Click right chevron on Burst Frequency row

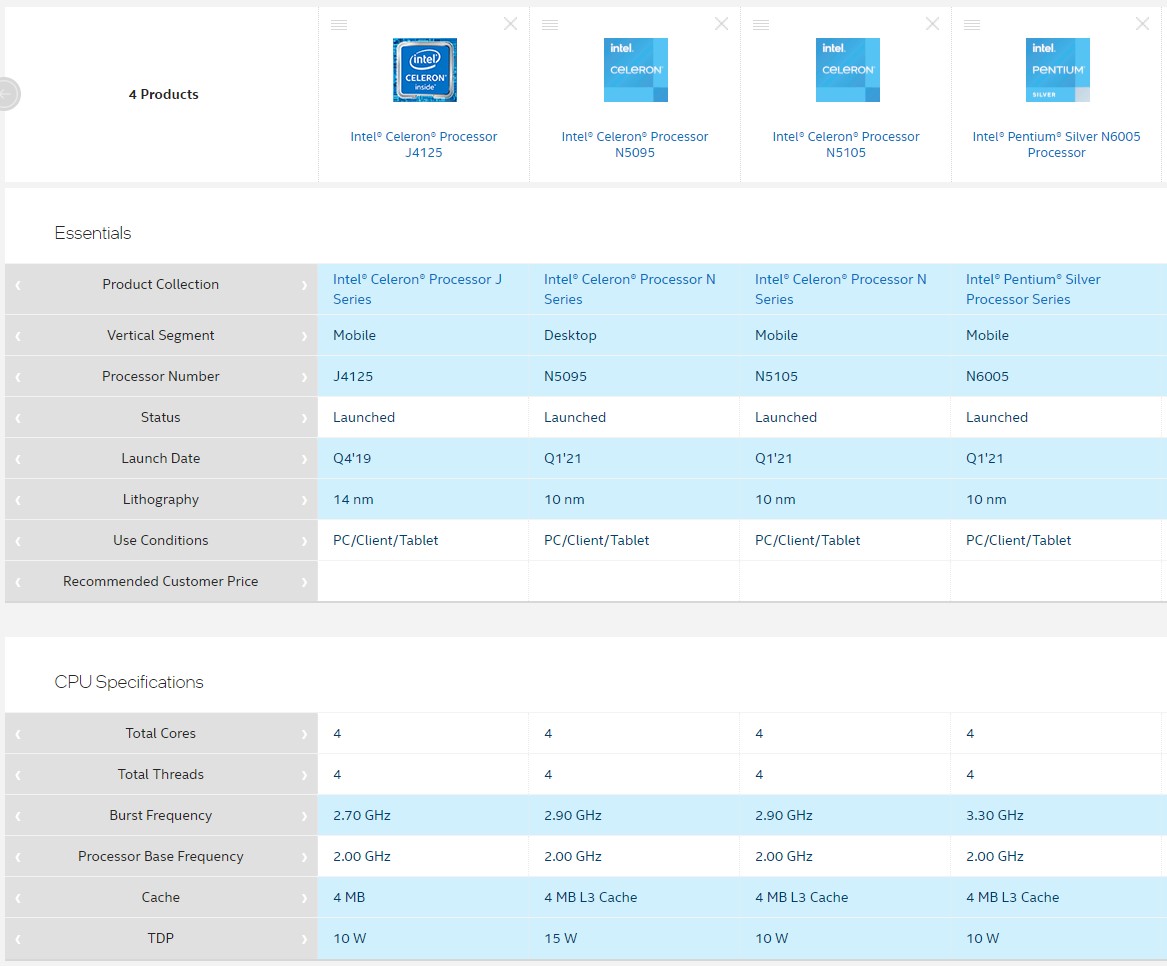coord(304,816)
